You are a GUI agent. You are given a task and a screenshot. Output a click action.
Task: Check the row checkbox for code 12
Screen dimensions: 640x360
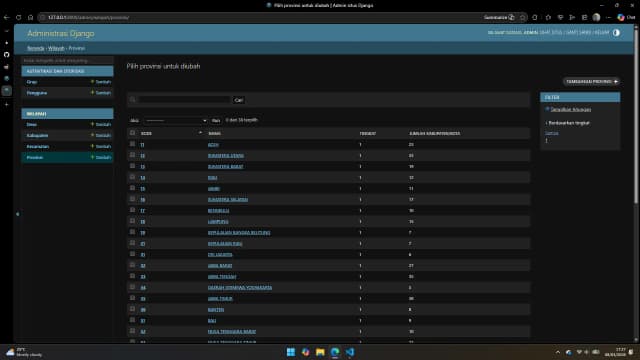(x=132, y=155)
